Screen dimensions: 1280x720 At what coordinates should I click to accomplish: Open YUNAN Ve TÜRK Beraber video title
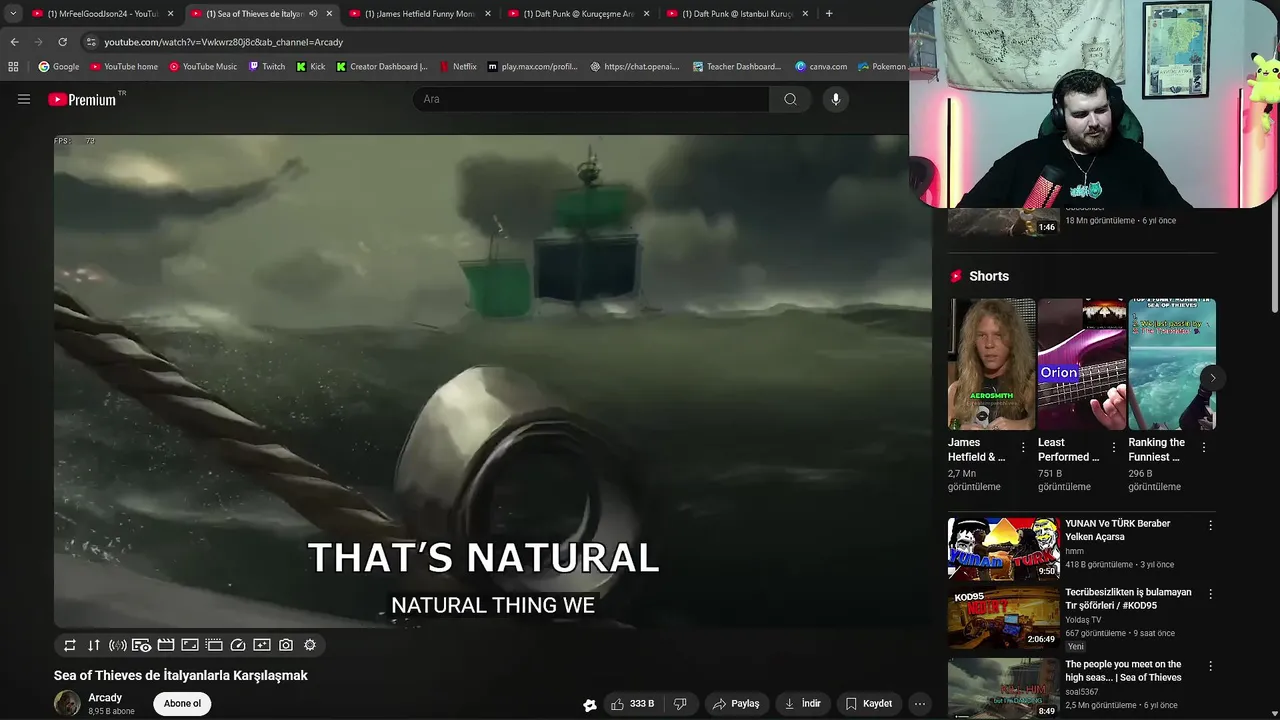1117,530
